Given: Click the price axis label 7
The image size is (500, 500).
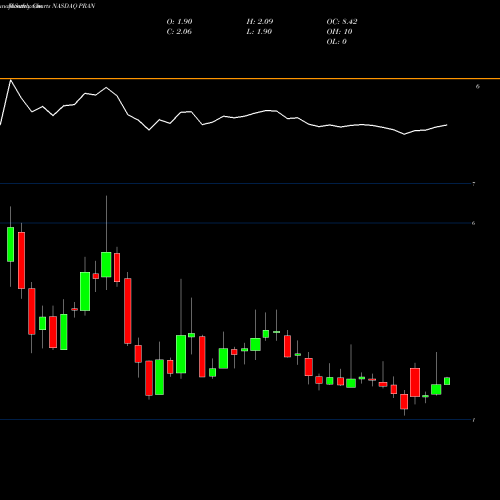Looking at the screenshot, I should pyautogui.click(x=474, y=184).
